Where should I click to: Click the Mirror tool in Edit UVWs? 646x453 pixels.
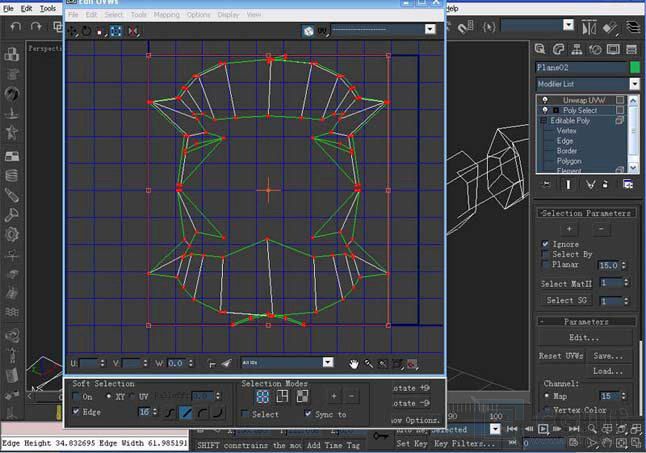[132, 31]
